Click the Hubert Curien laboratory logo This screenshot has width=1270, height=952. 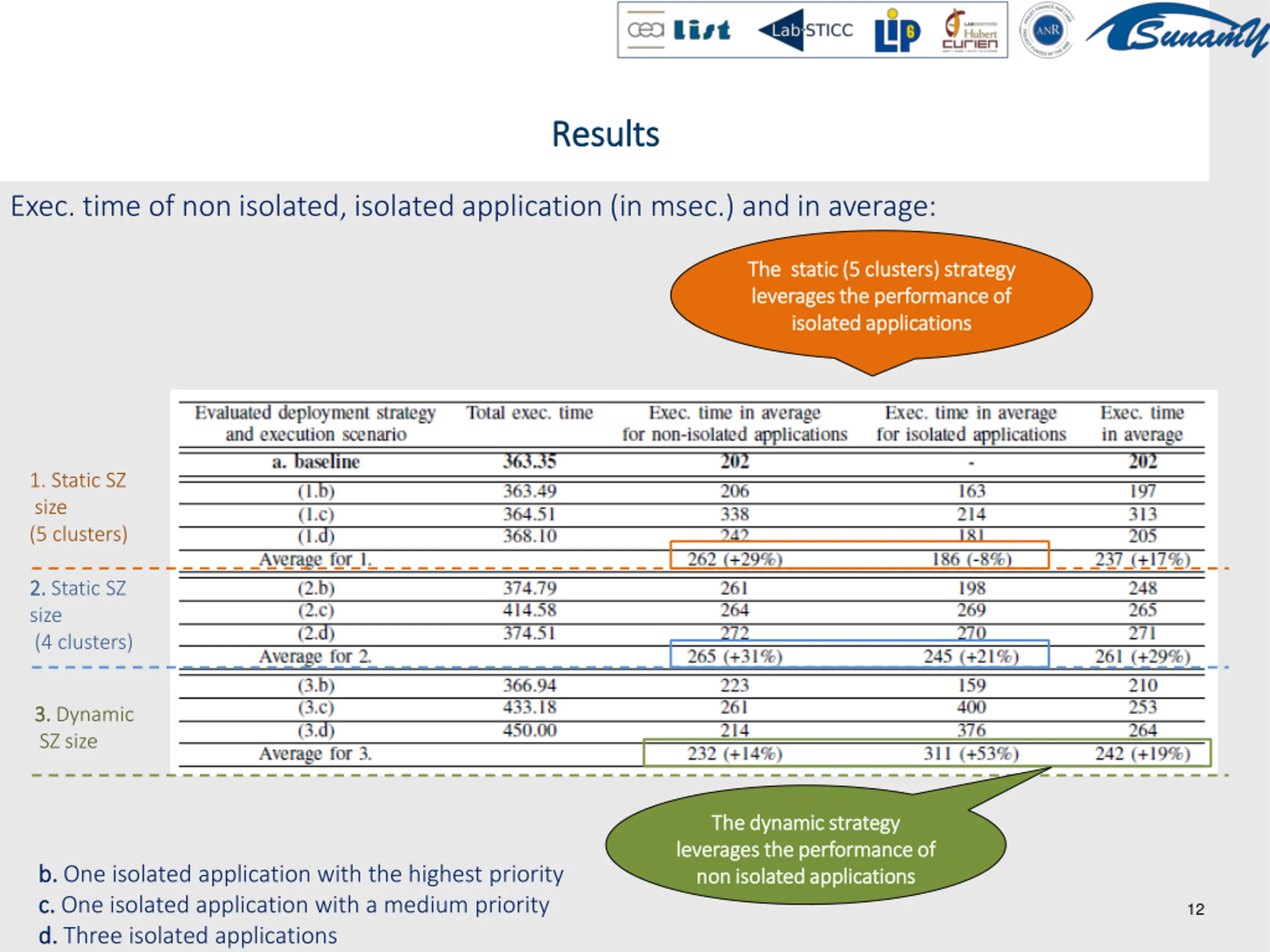point(970,30)
